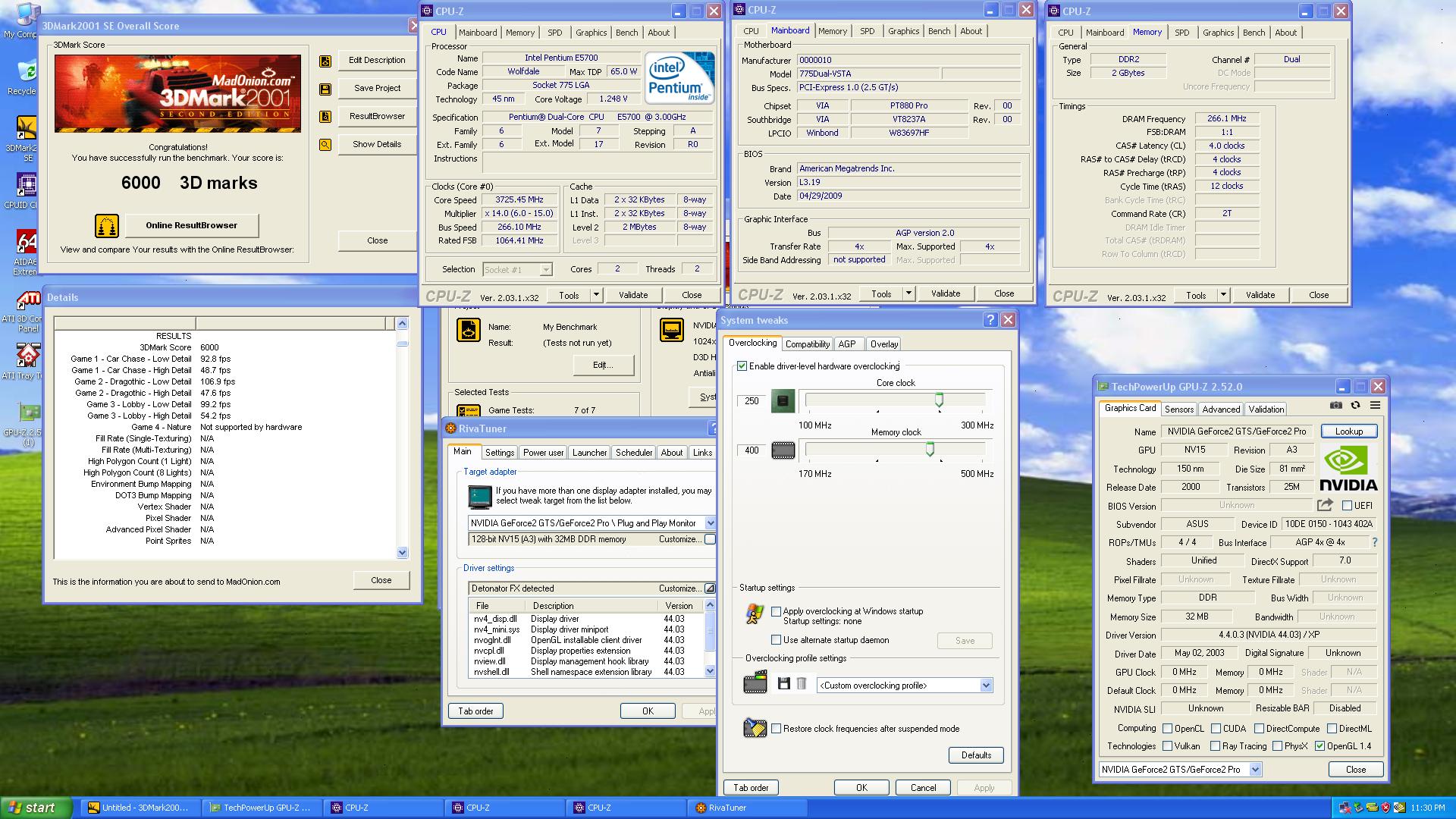Open the GPU-Z hamburger menu
The width and height of the screenshot is (1456, 819).
point(1375,406)
